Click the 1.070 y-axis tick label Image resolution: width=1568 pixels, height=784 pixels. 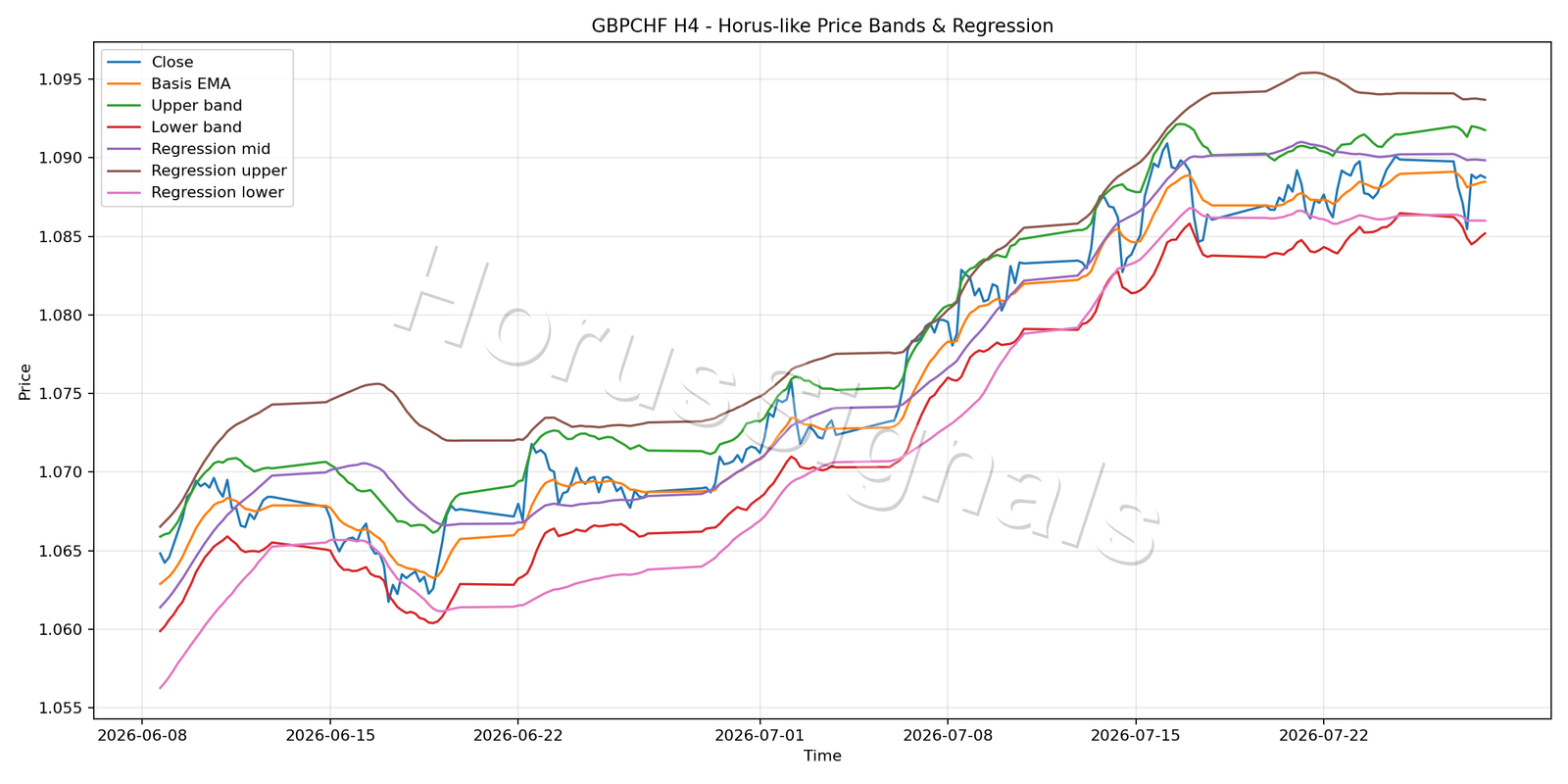click(63, 472)
